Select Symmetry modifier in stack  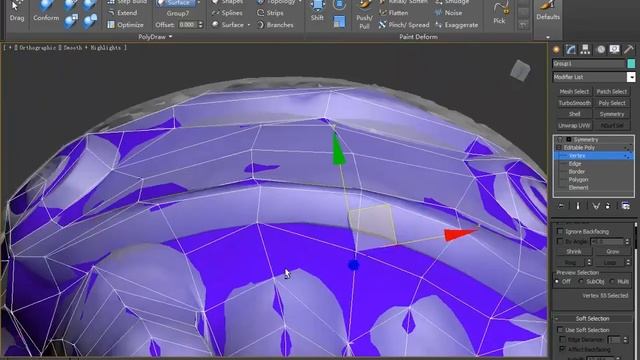tap(585, 140)
